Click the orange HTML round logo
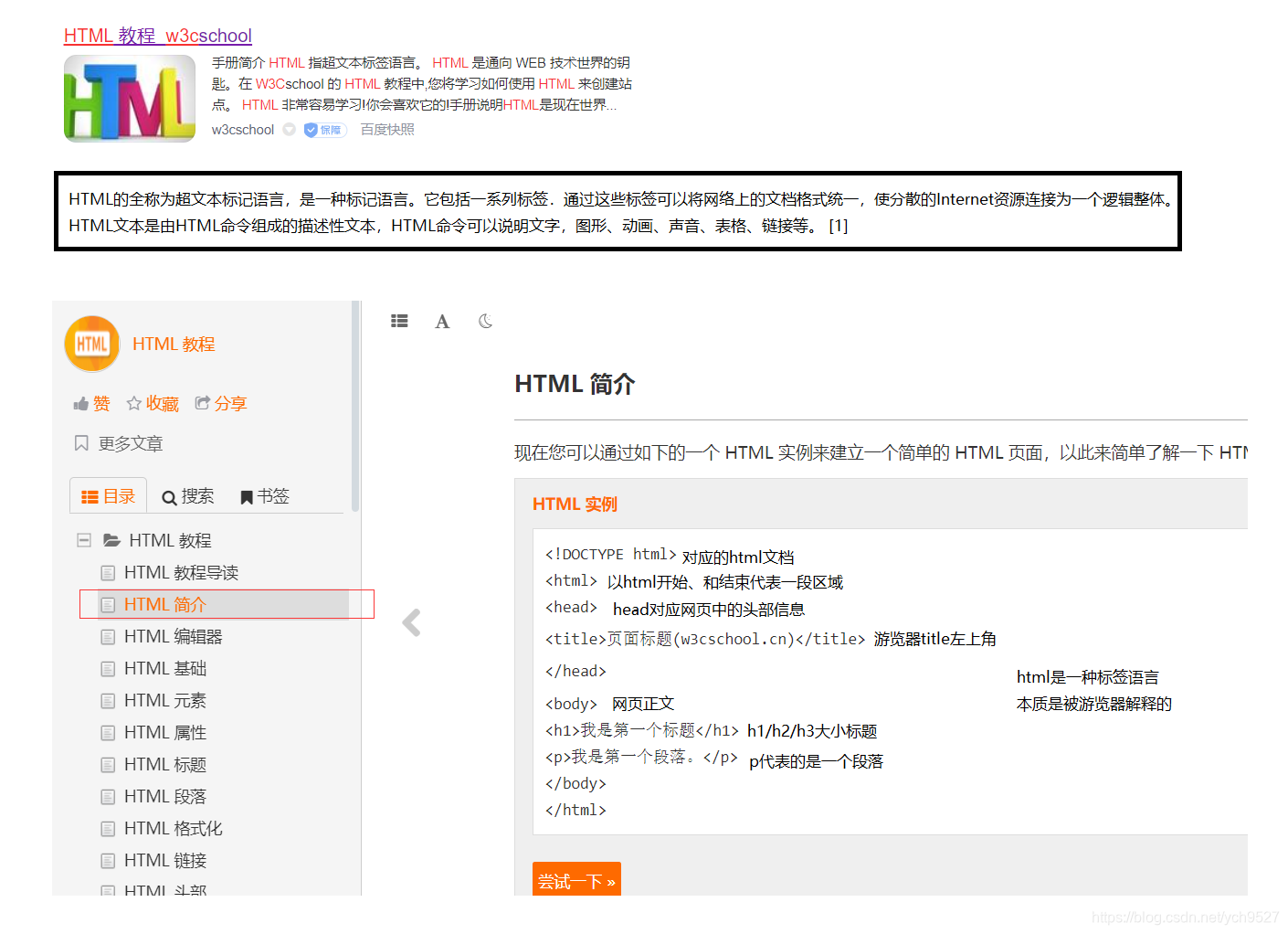Screen dimensions: 1288x934 [92, 344]
